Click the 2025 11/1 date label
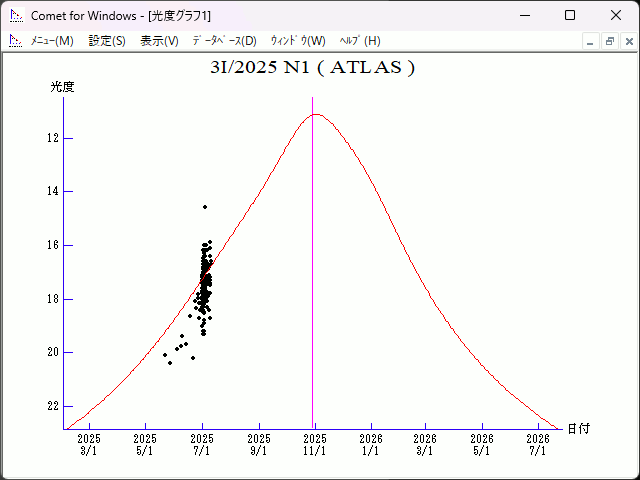This screenshot has width=640, height=480. pyautogui.click(x=315, y=445)
